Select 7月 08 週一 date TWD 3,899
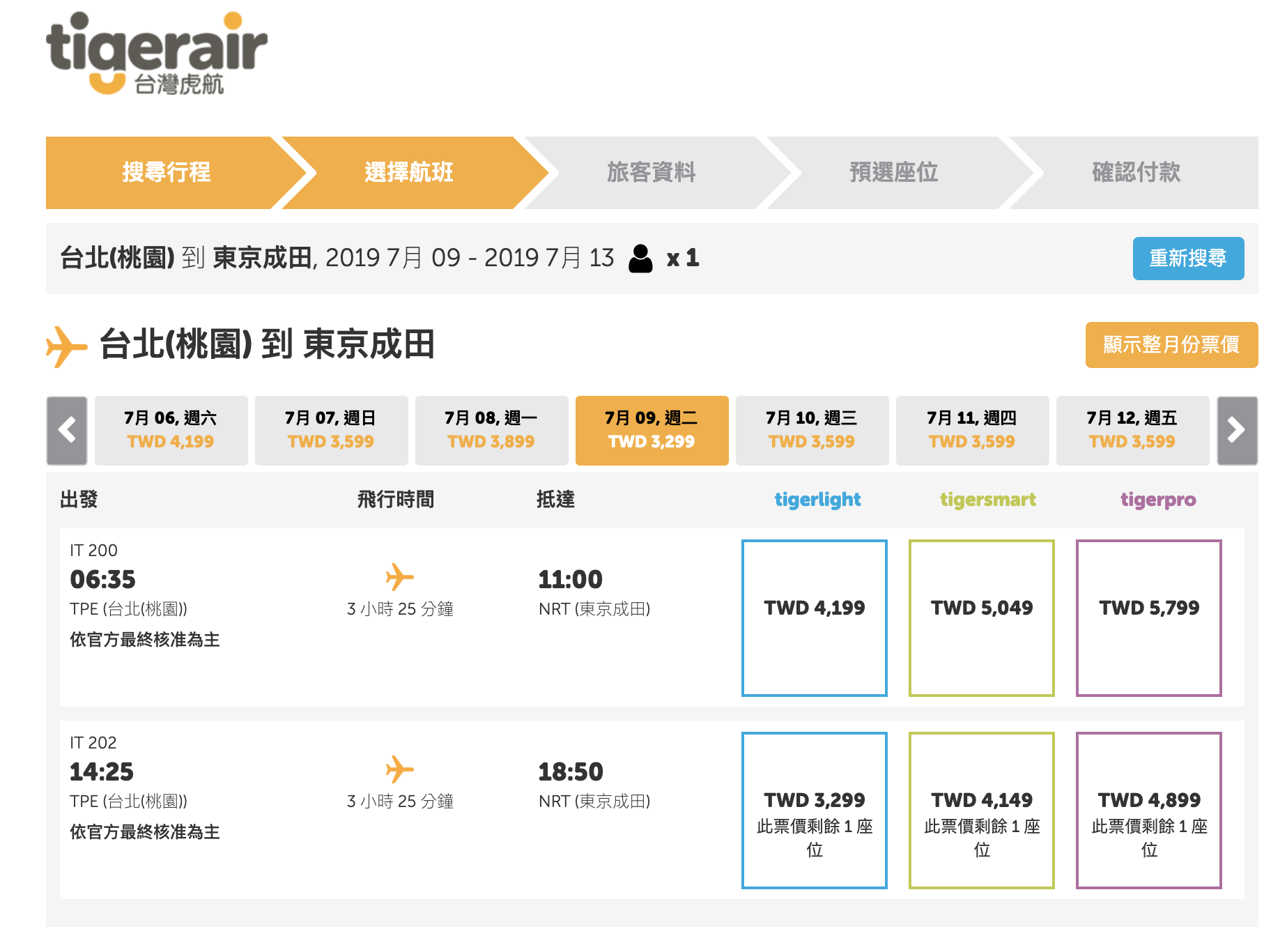Image resolution: width=1264 pixels, height=952 pixels. click(492, 431)
